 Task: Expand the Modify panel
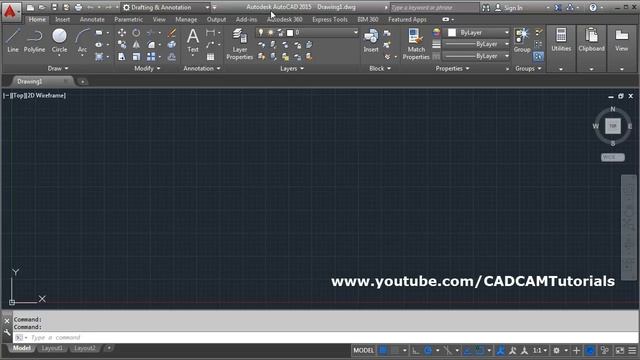(147, 69)
